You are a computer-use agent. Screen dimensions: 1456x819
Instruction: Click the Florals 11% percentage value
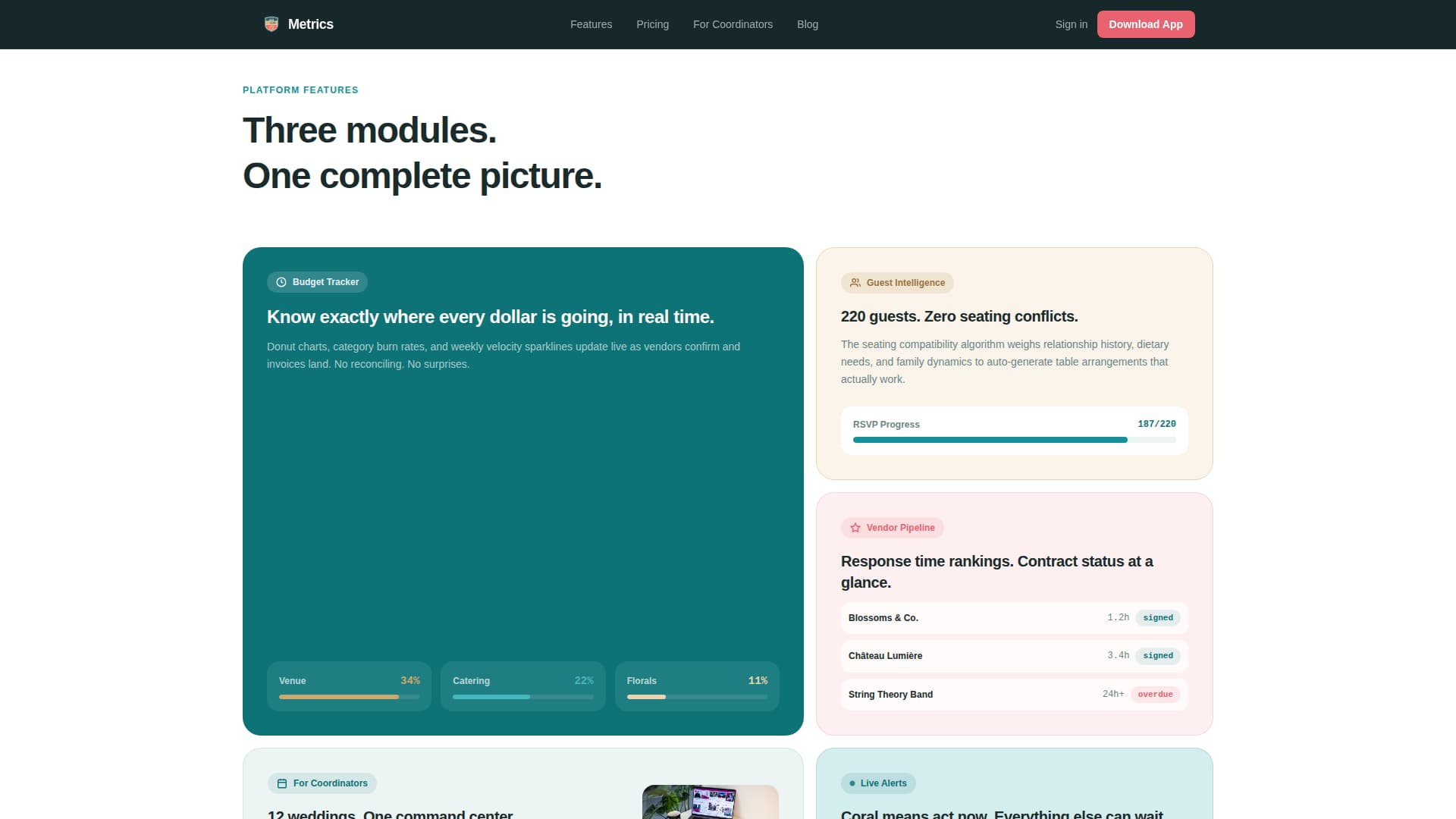coord(758,681)
